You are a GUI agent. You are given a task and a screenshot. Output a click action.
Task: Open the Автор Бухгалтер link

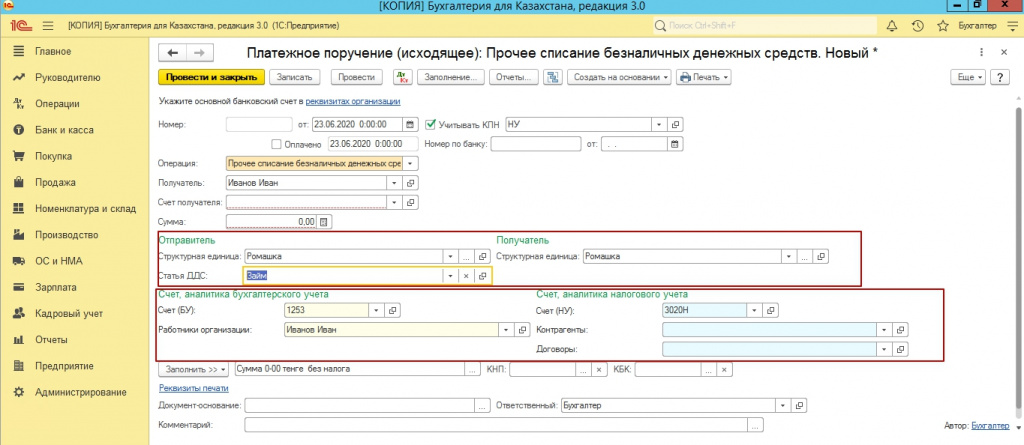[x=990, y=425]
